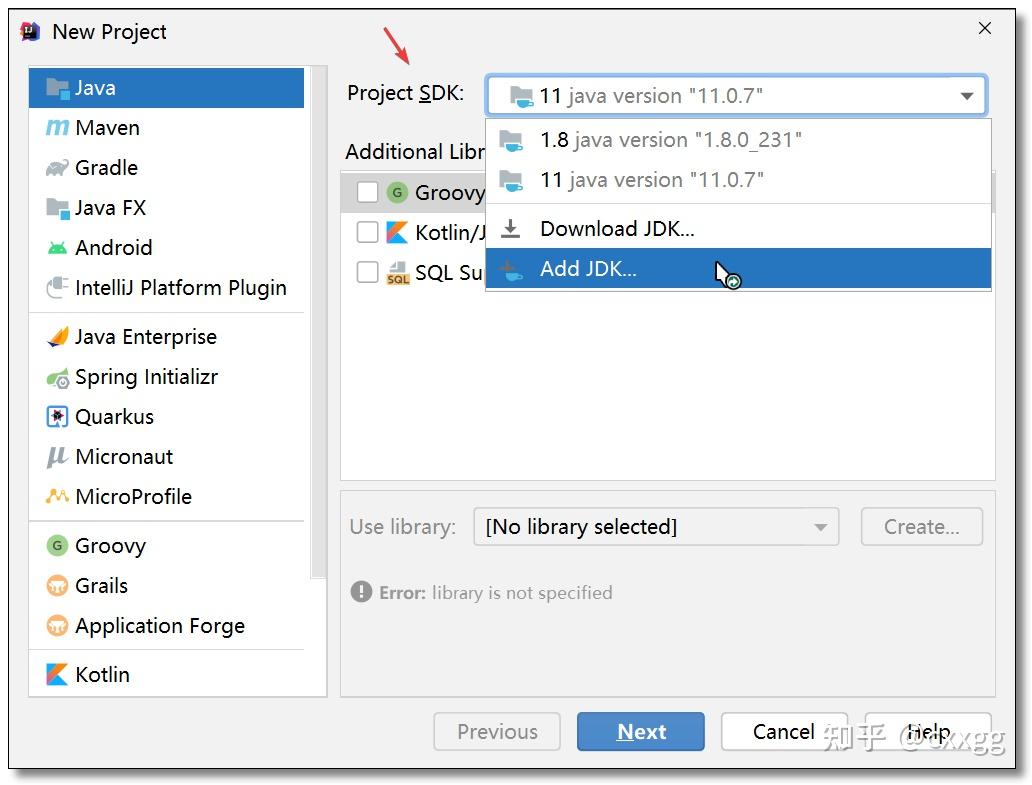1032x785 pixels.
Task: Select the Quarkus framework icon
Action: click(58, 417)
